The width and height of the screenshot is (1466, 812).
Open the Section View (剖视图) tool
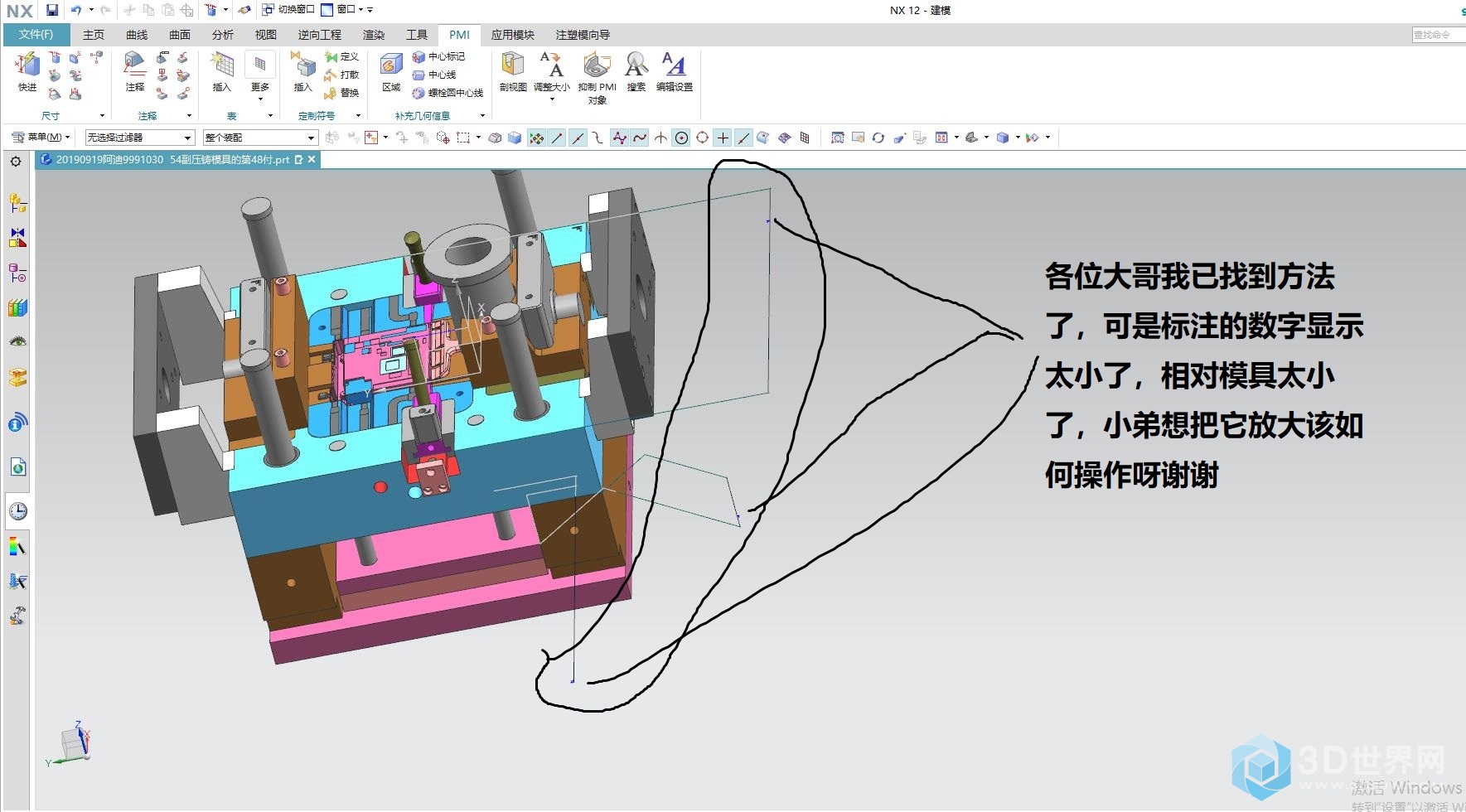(x=513, y=70)
